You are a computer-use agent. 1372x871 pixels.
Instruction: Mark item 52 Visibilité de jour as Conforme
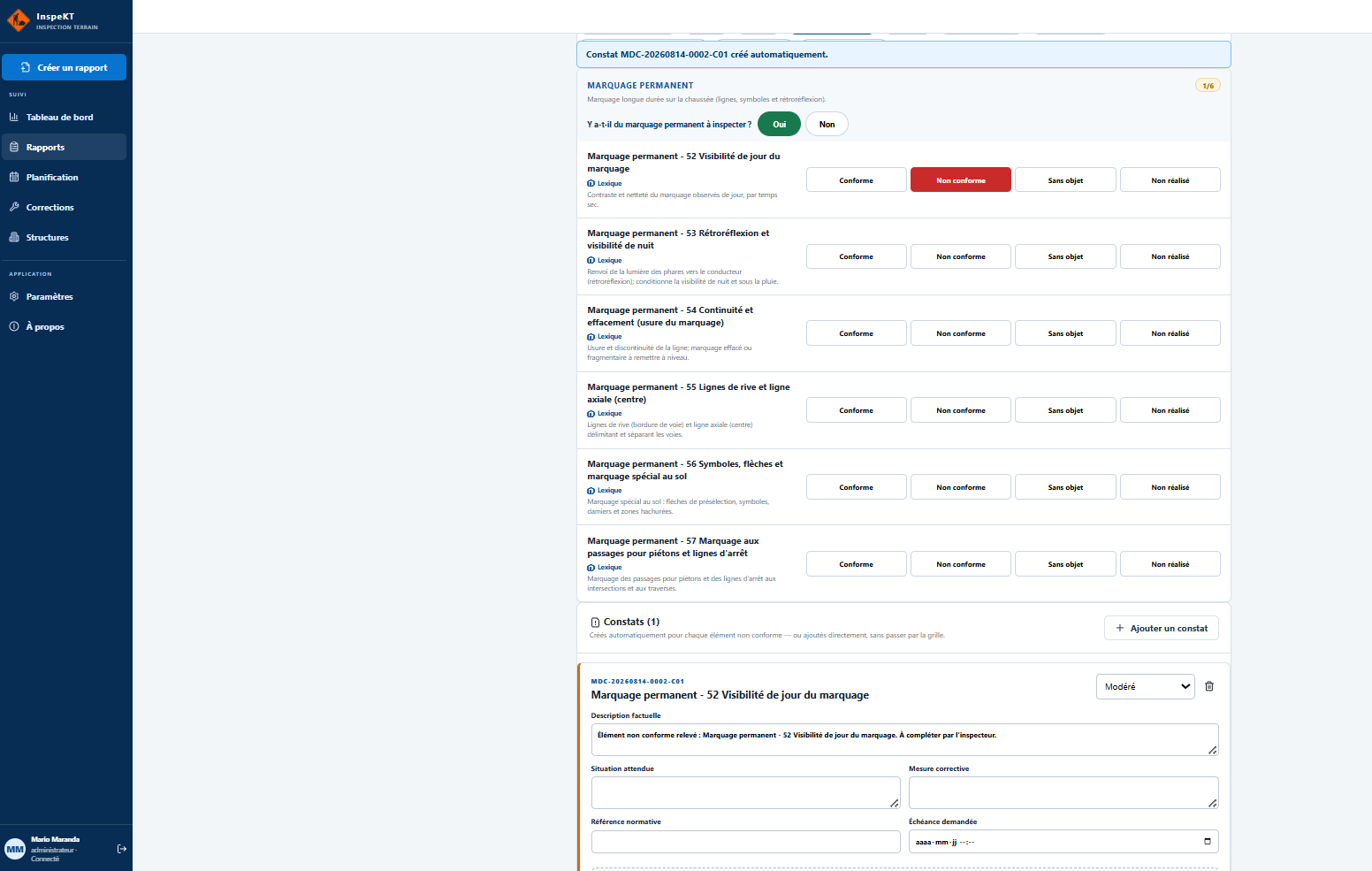(x=856, y=180)
